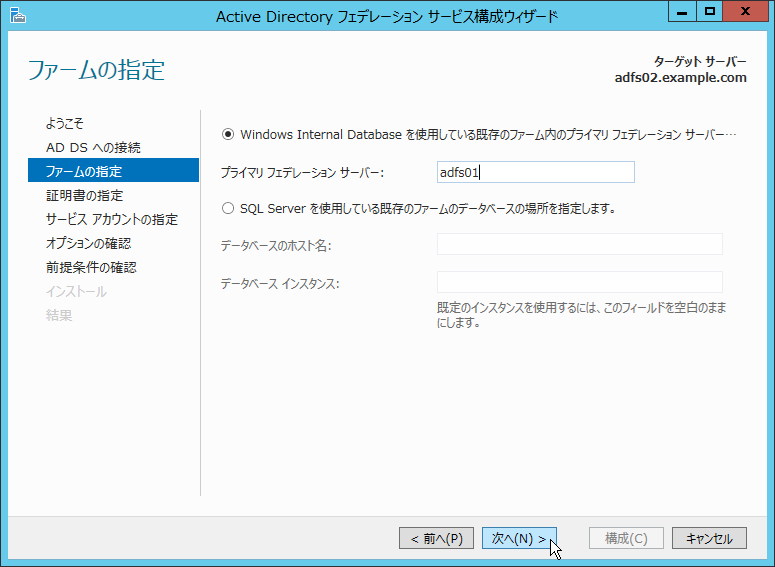The image size is (775, 567).
Task: Select the Windows Internal Database radio button
Action: [x=228, y=134]
